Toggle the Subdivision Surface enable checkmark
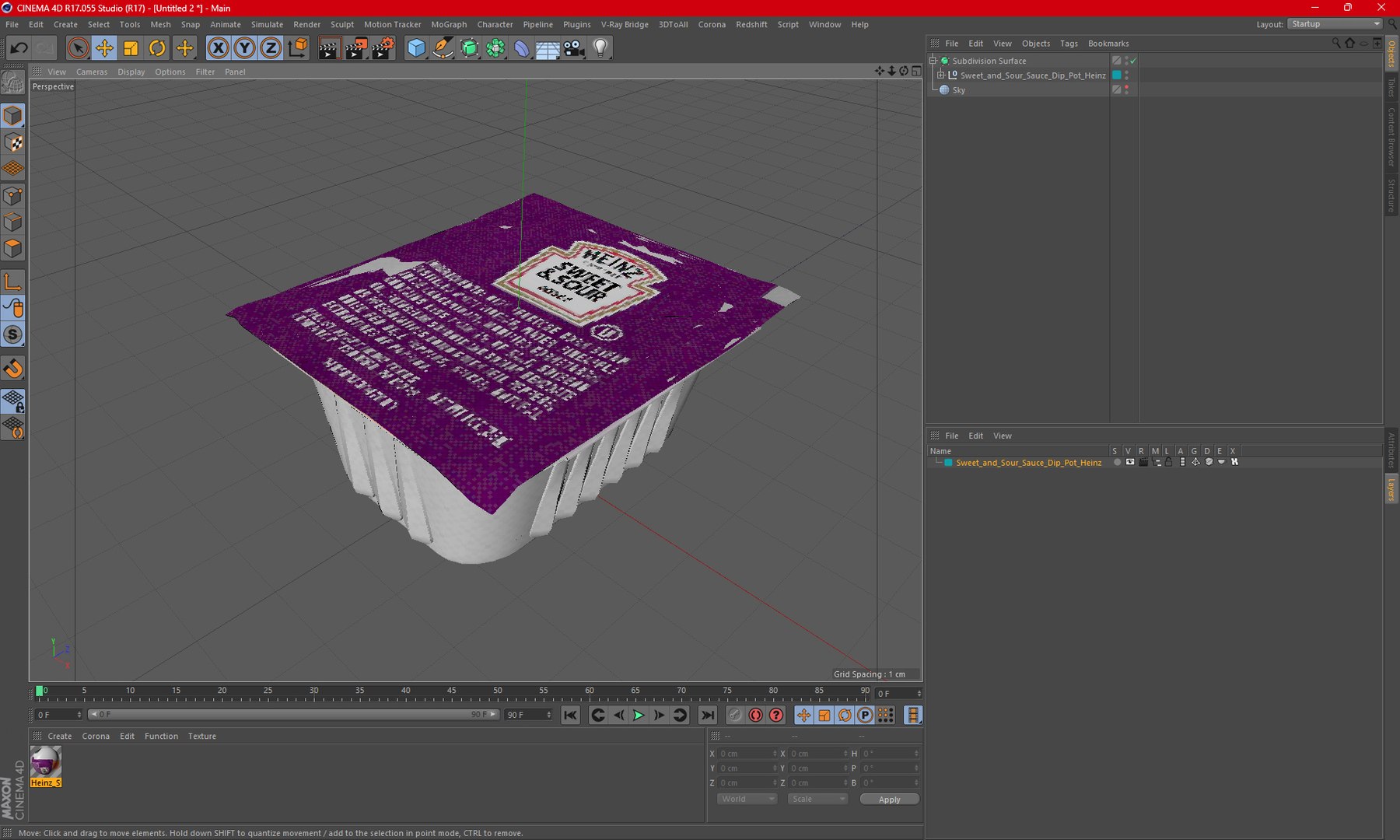Viewport: 1400px width, 840px height. [x=1133, y=61]
